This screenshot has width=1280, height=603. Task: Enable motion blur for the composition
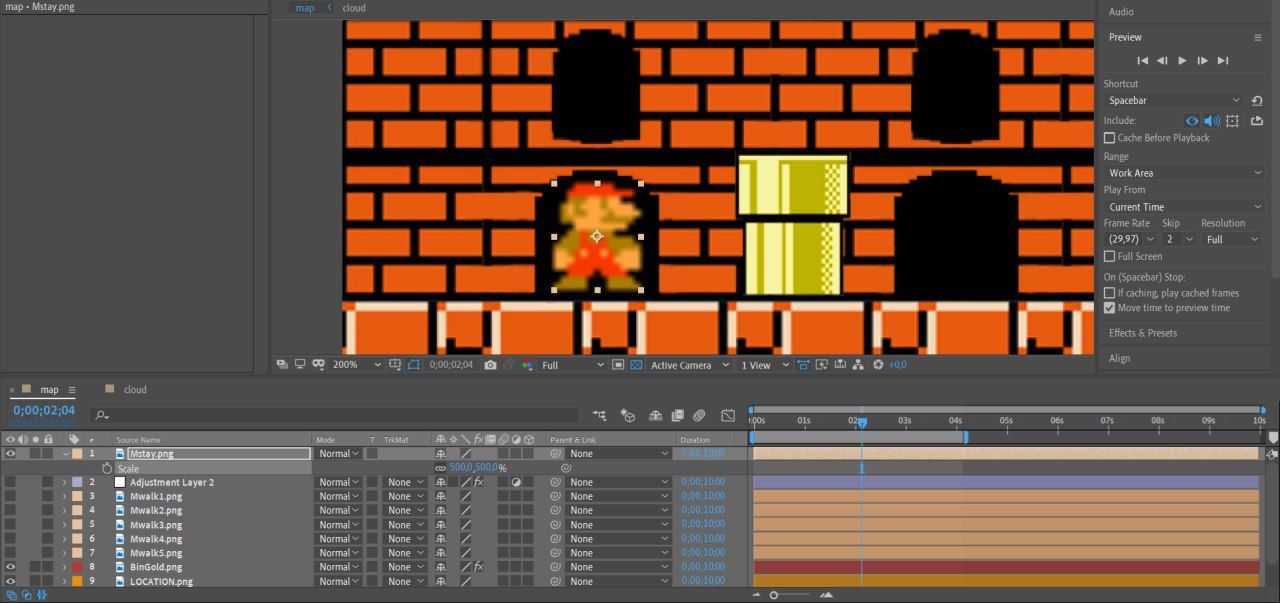[700, 415]
